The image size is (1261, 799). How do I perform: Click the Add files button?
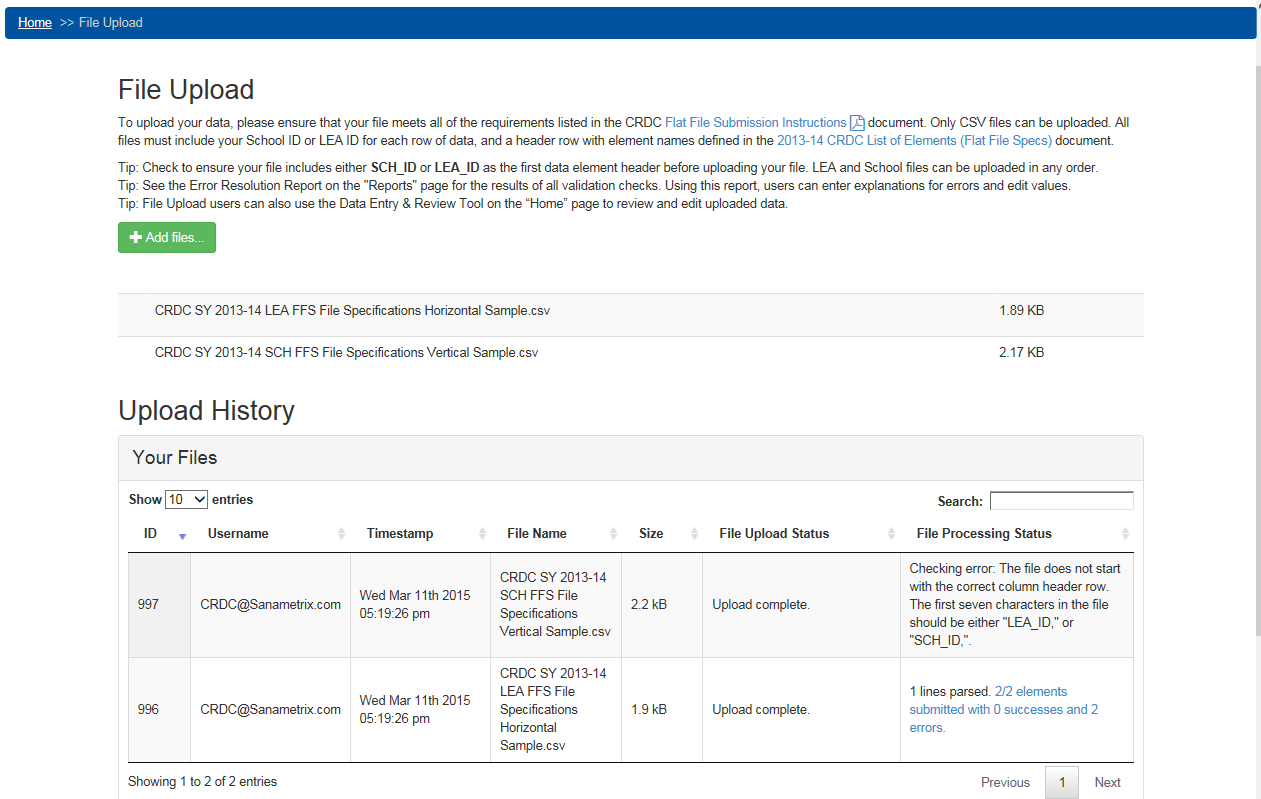[x=167, y=238]
